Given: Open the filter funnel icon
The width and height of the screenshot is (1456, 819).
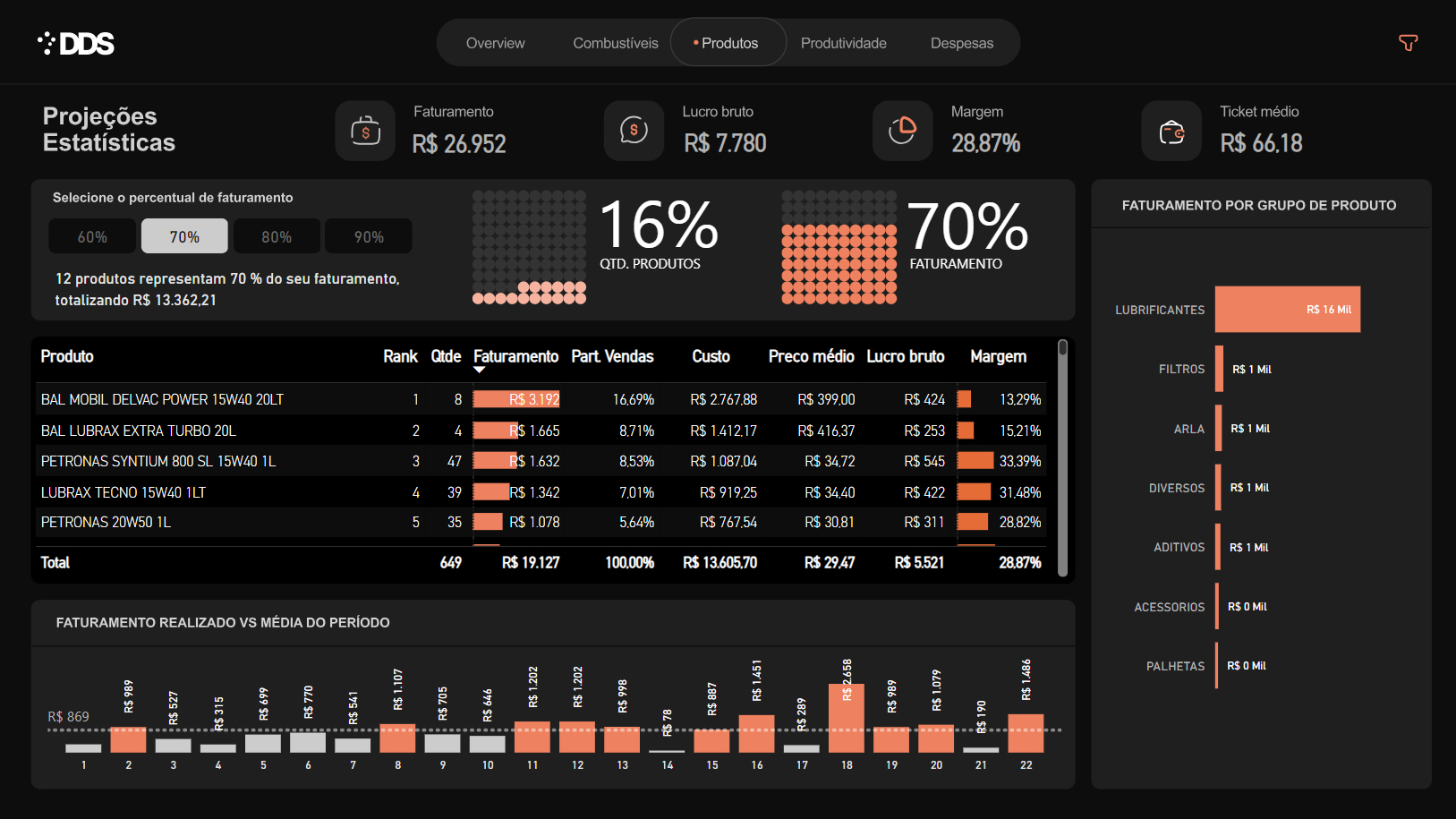Looking at the screenshot, I should click(x=1408, y=43).
